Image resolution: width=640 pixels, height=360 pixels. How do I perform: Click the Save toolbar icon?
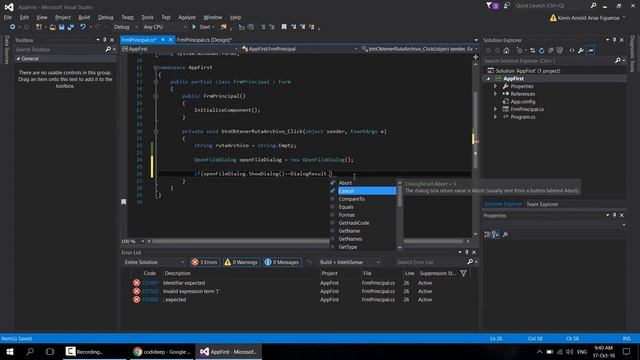pos(62,27)
